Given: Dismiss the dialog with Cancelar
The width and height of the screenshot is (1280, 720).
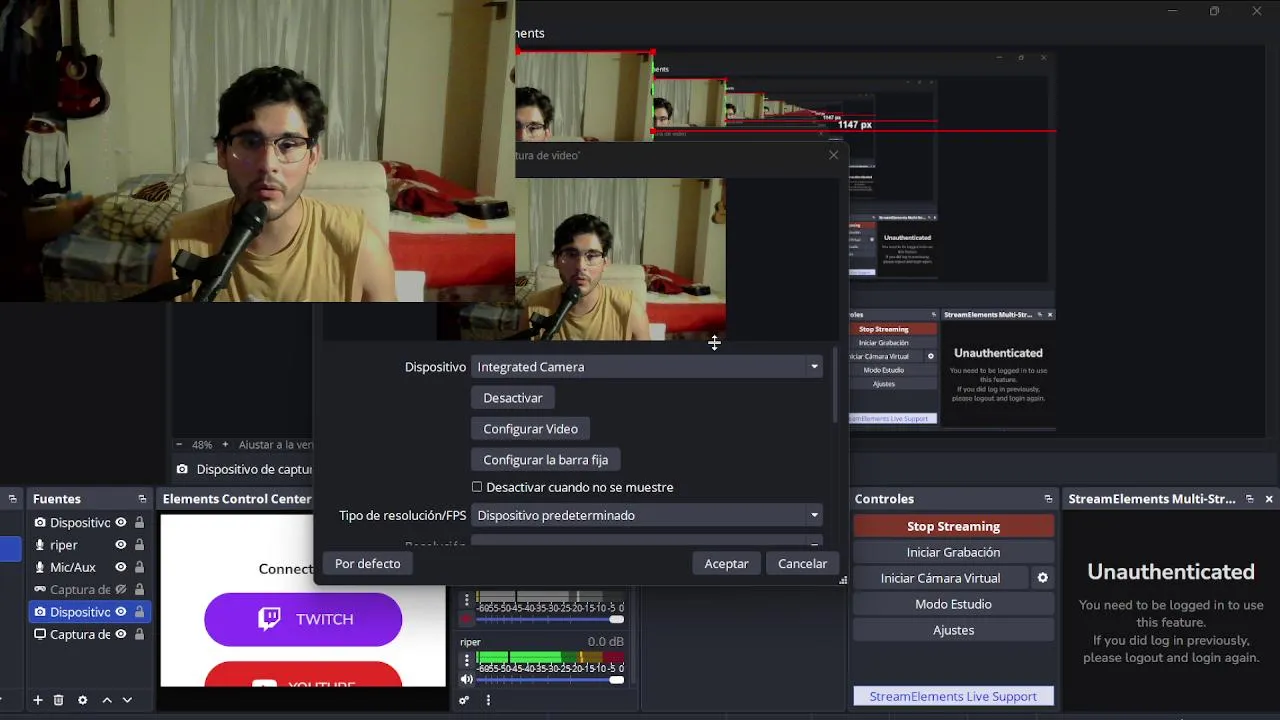Looking at the screenshot, I should point(802,564).
